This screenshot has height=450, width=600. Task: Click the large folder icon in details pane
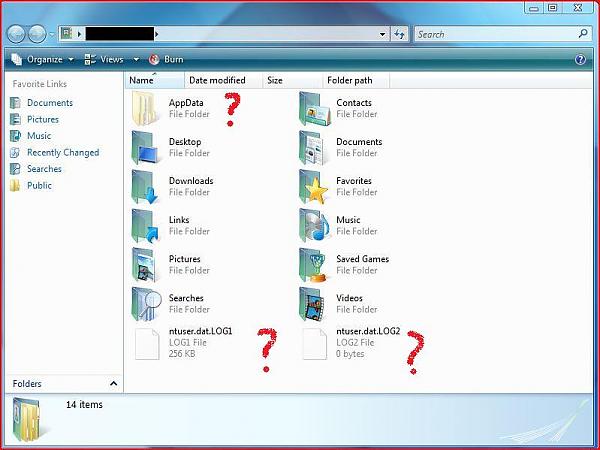point(26,419)
